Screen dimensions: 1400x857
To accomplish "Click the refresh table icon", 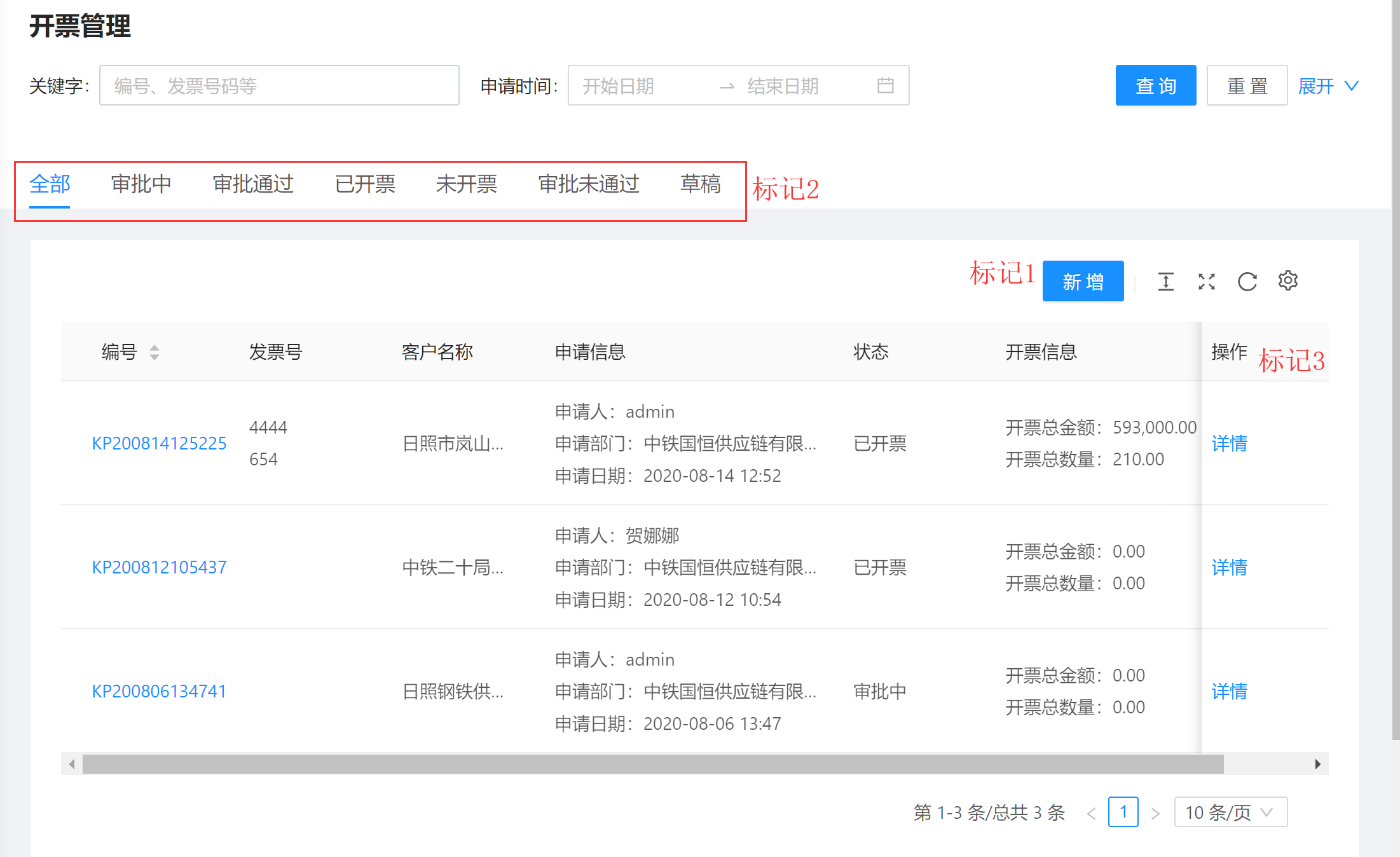I will point(1247,281).
